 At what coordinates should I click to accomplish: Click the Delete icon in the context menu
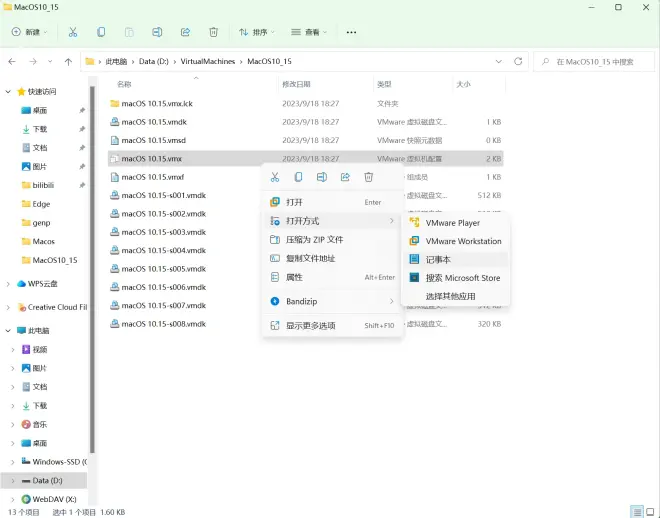point(368,177)
